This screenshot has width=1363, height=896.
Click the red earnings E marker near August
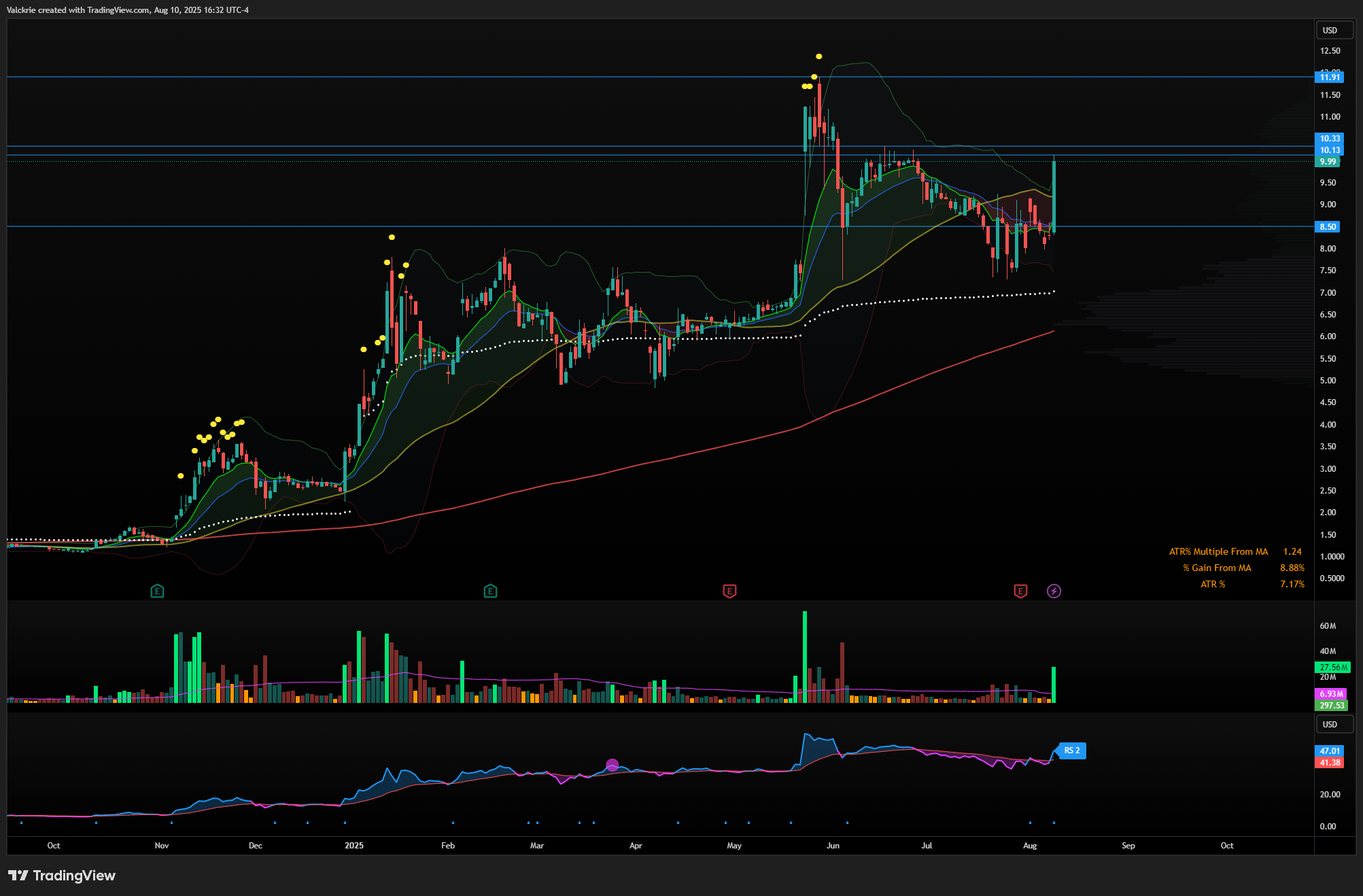(1020, 591)
